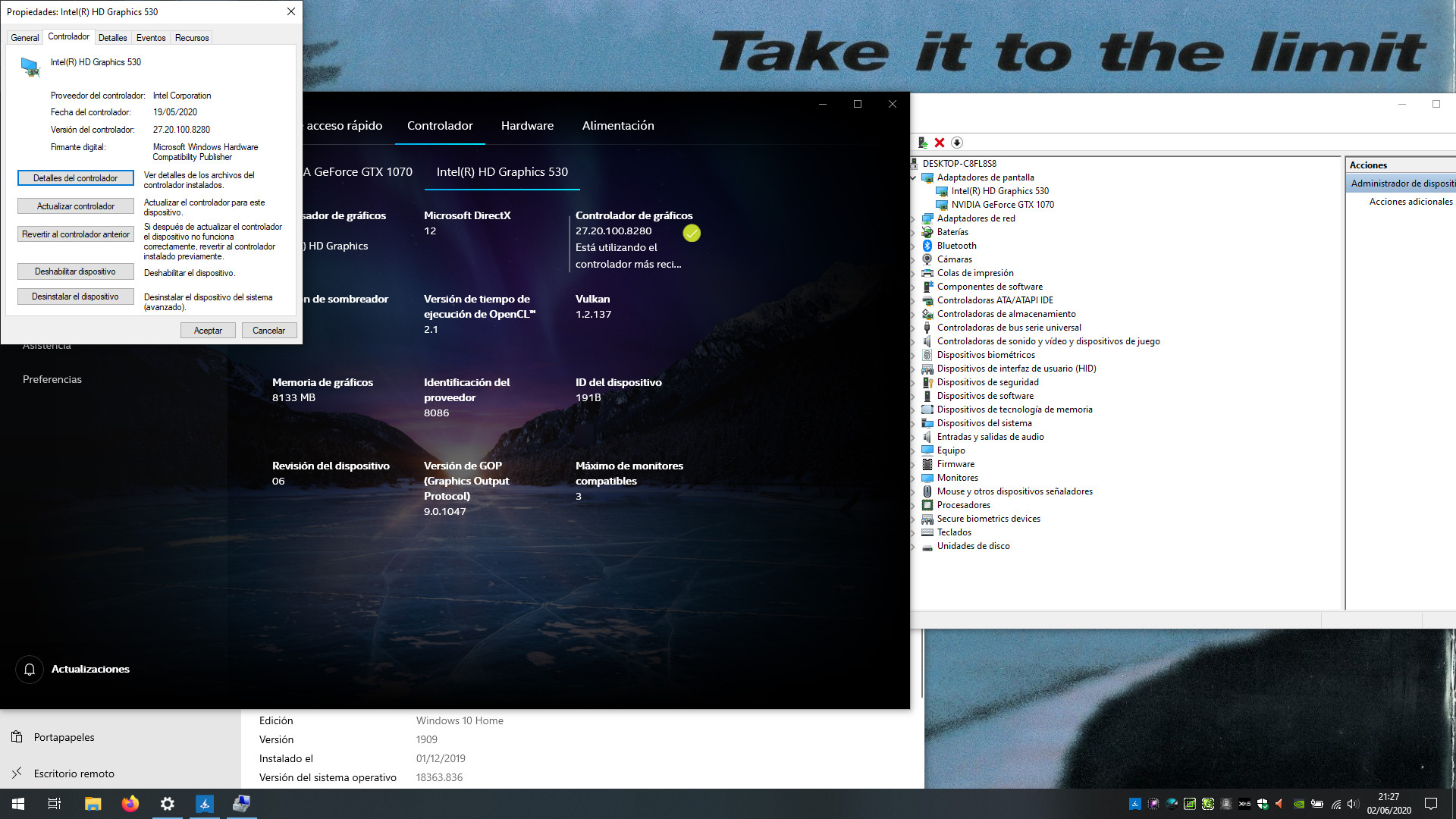Click the update driver toolbar icon in Device Manager
Image resolution: width=1456 pixels, height=819 pixels.
923,143
